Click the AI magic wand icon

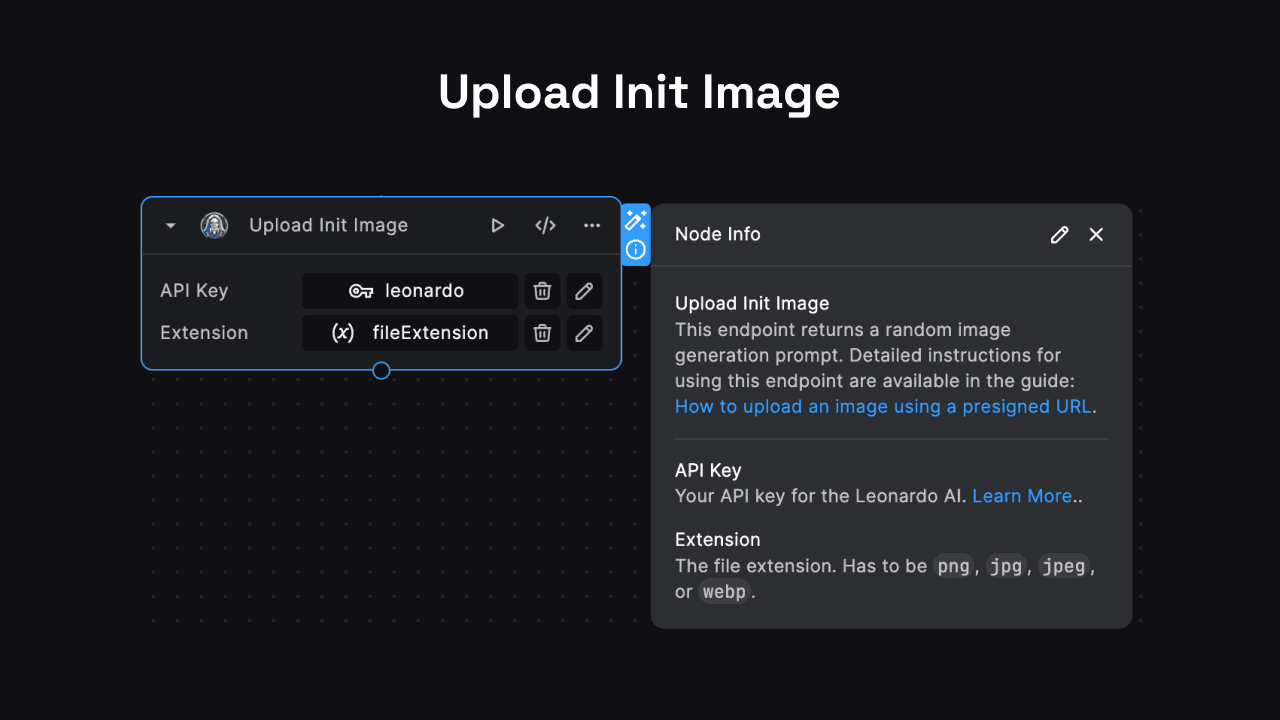pyautogui.click(x=636, y=220)
